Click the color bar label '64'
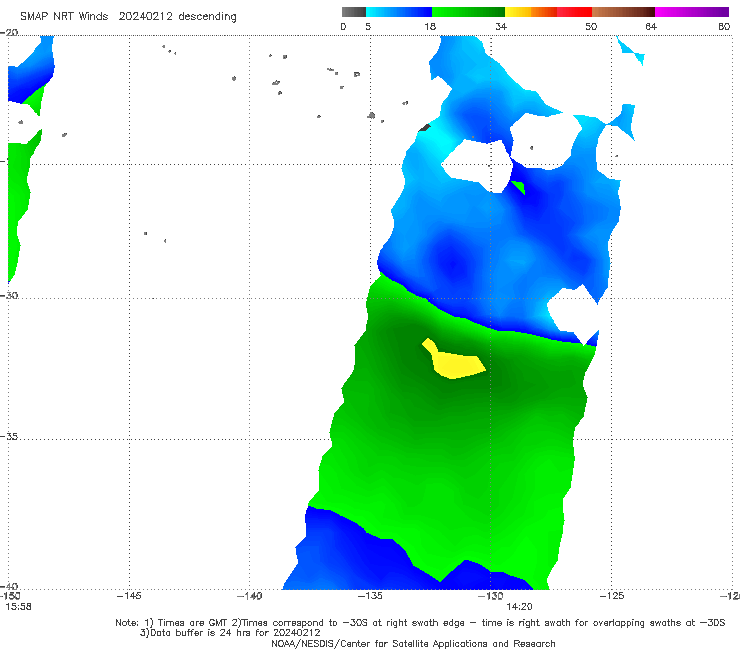 coord(651,26)
